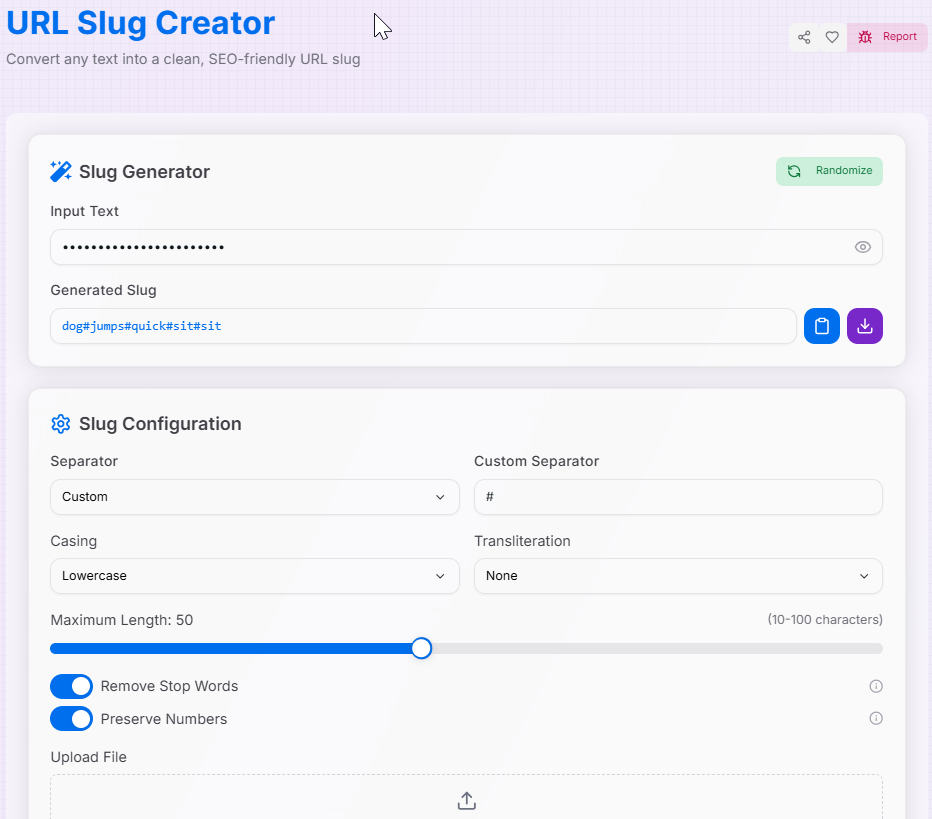Screen dimensions: 932x819
Task: Click the Custom Separator input field
Action: pyautogui.click(x=678, y=496)
